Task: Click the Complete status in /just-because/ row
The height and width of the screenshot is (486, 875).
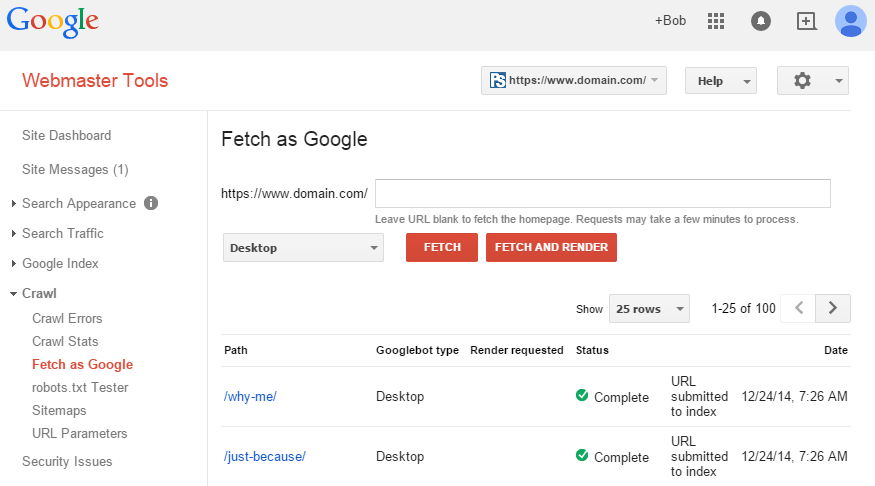Action: point(621,457)
